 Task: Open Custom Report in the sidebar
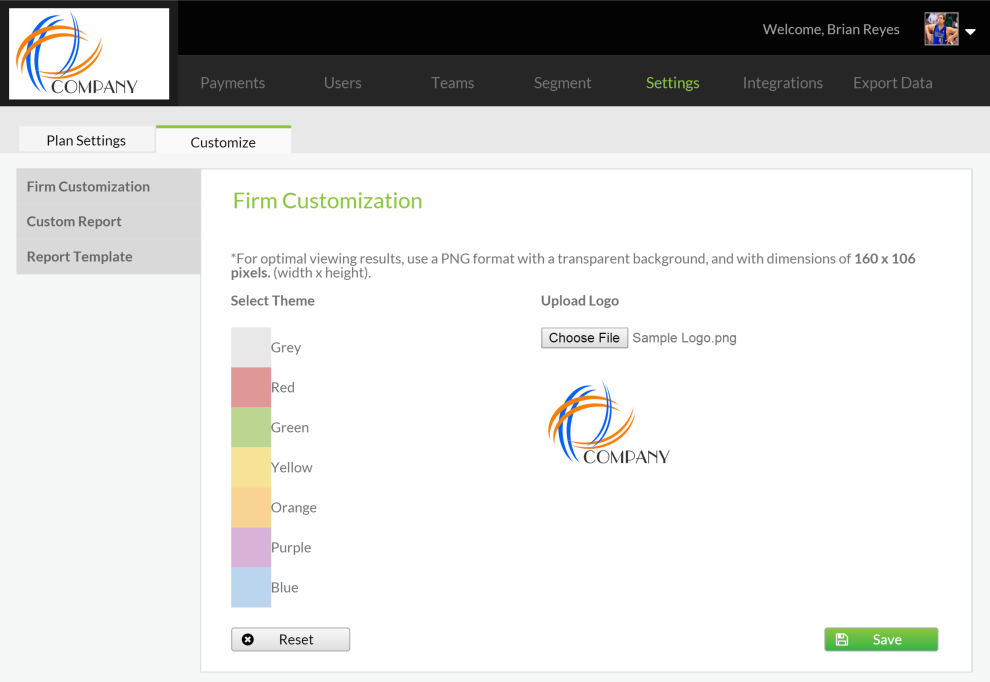tap(109, 222)
